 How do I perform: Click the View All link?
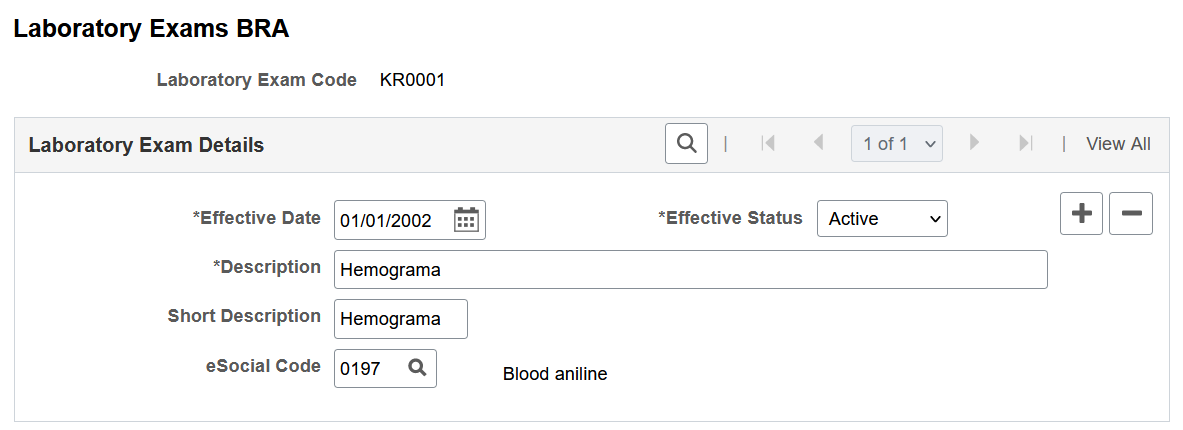[x=1118, y=143]
